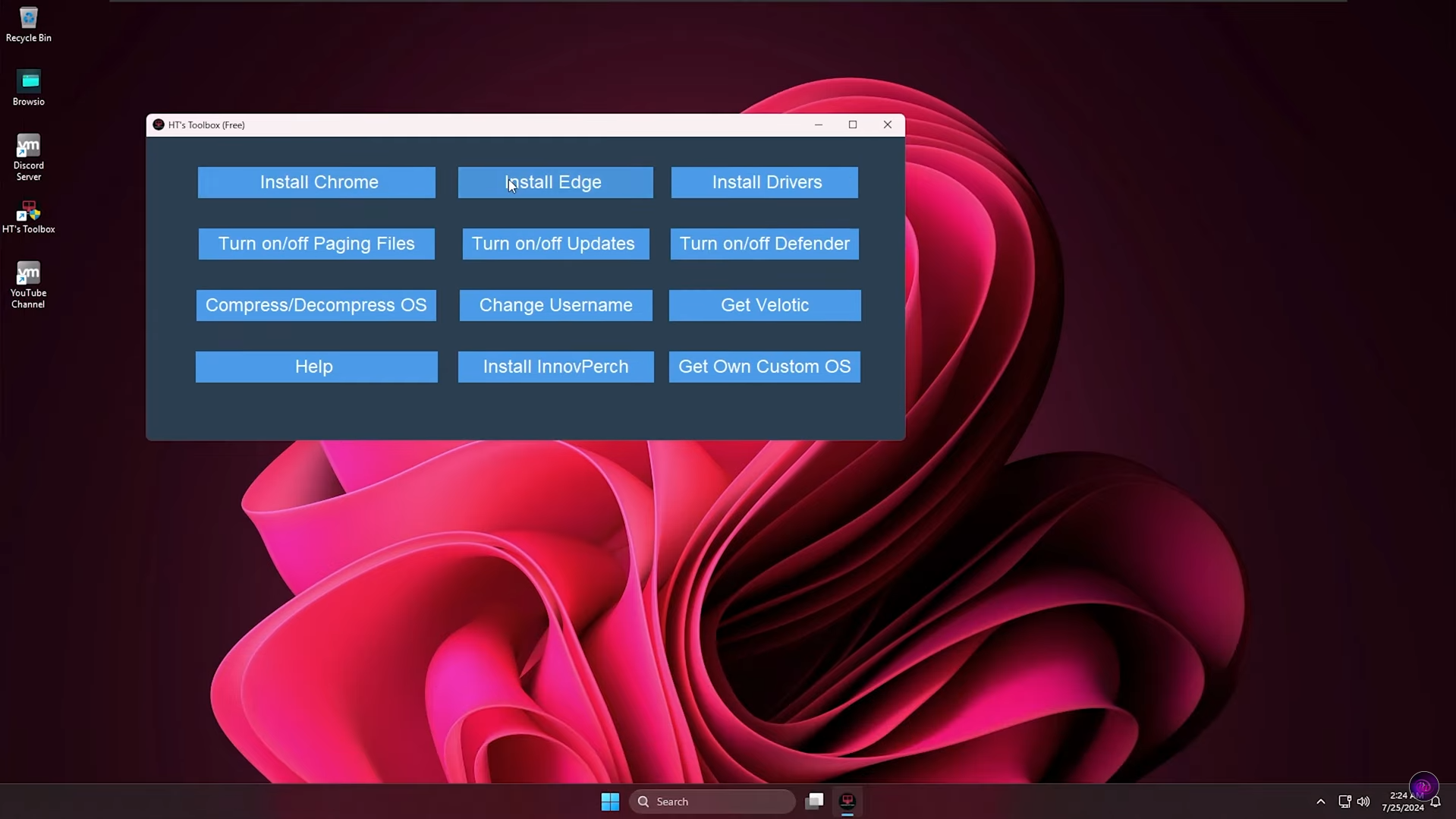Click the HT's Toolbox taskbar icon
The image size is (1456, 819).
[847, 802]
